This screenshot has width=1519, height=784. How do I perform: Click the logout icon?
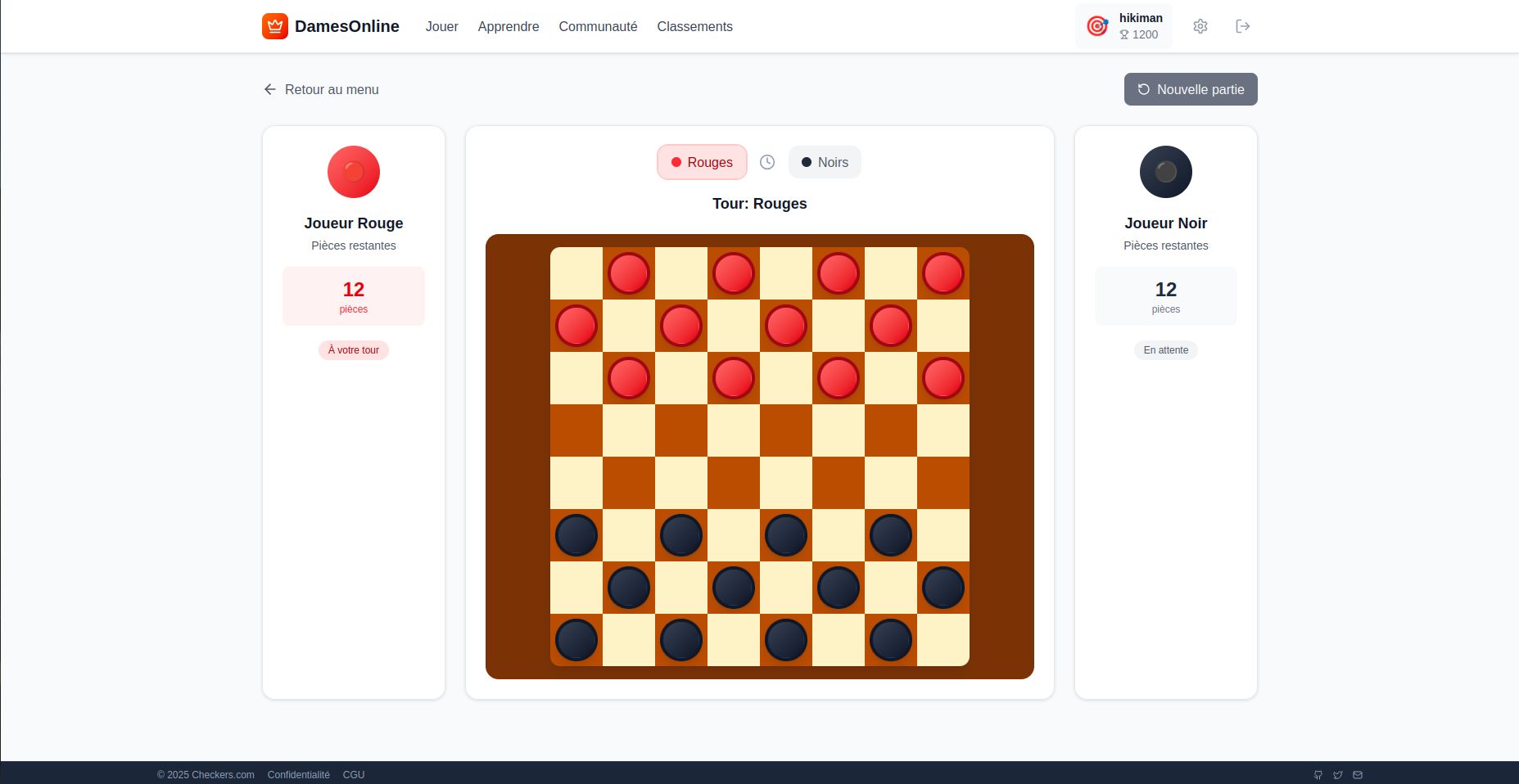coord(1243,25)
